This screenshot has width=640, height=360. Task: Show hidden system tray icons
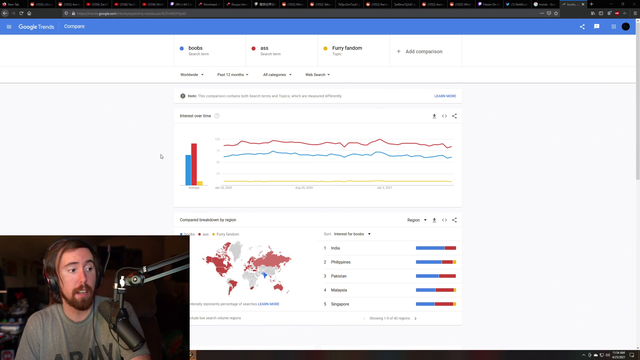click(x=583, y=355)
